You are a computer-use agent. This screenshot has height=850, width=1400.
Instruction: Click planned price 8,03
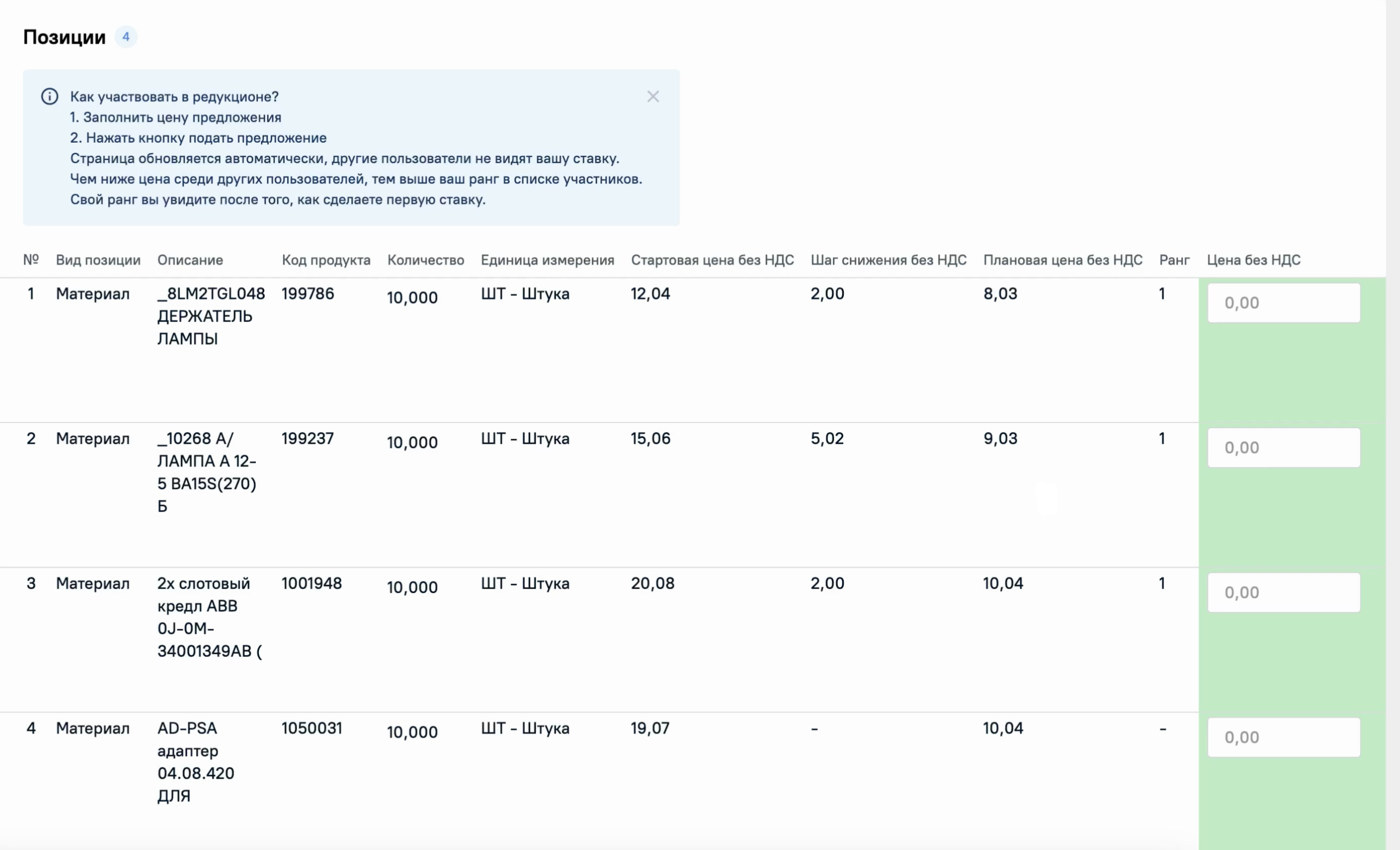pyautogui.click(x=1001, y=294)
